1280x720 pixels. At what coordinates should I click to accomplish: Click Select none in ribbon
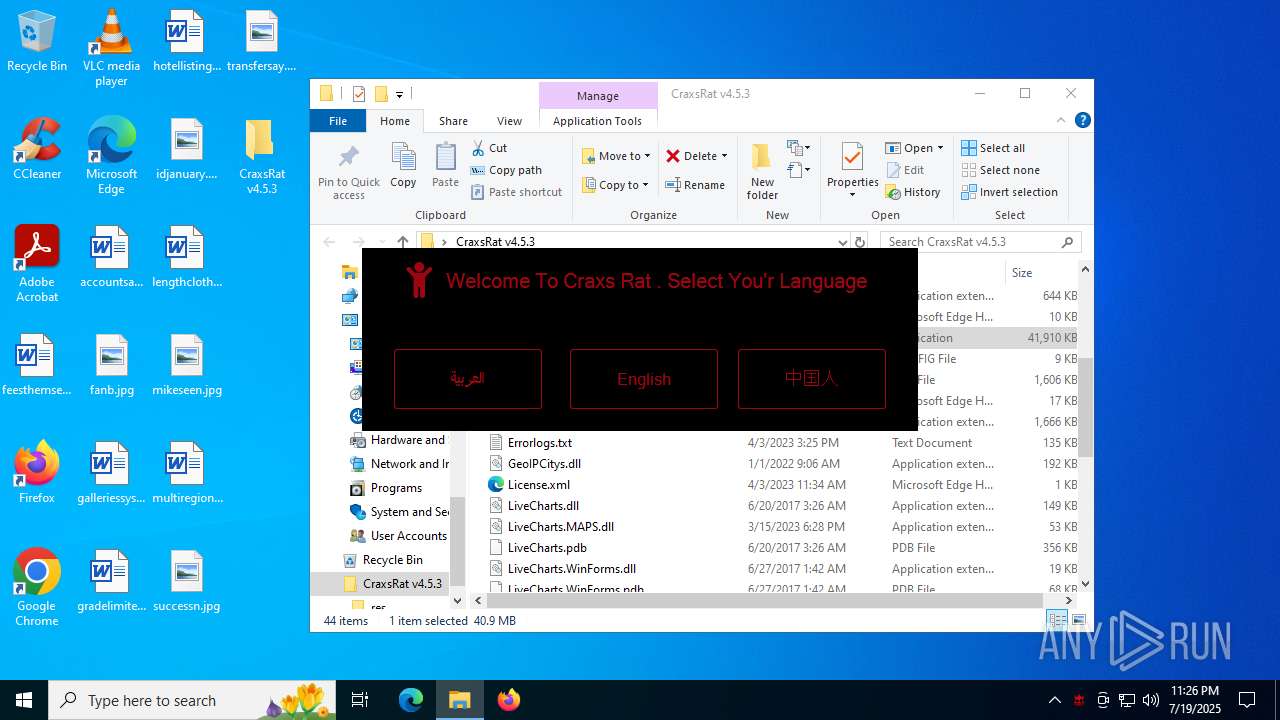[1000, 170]
